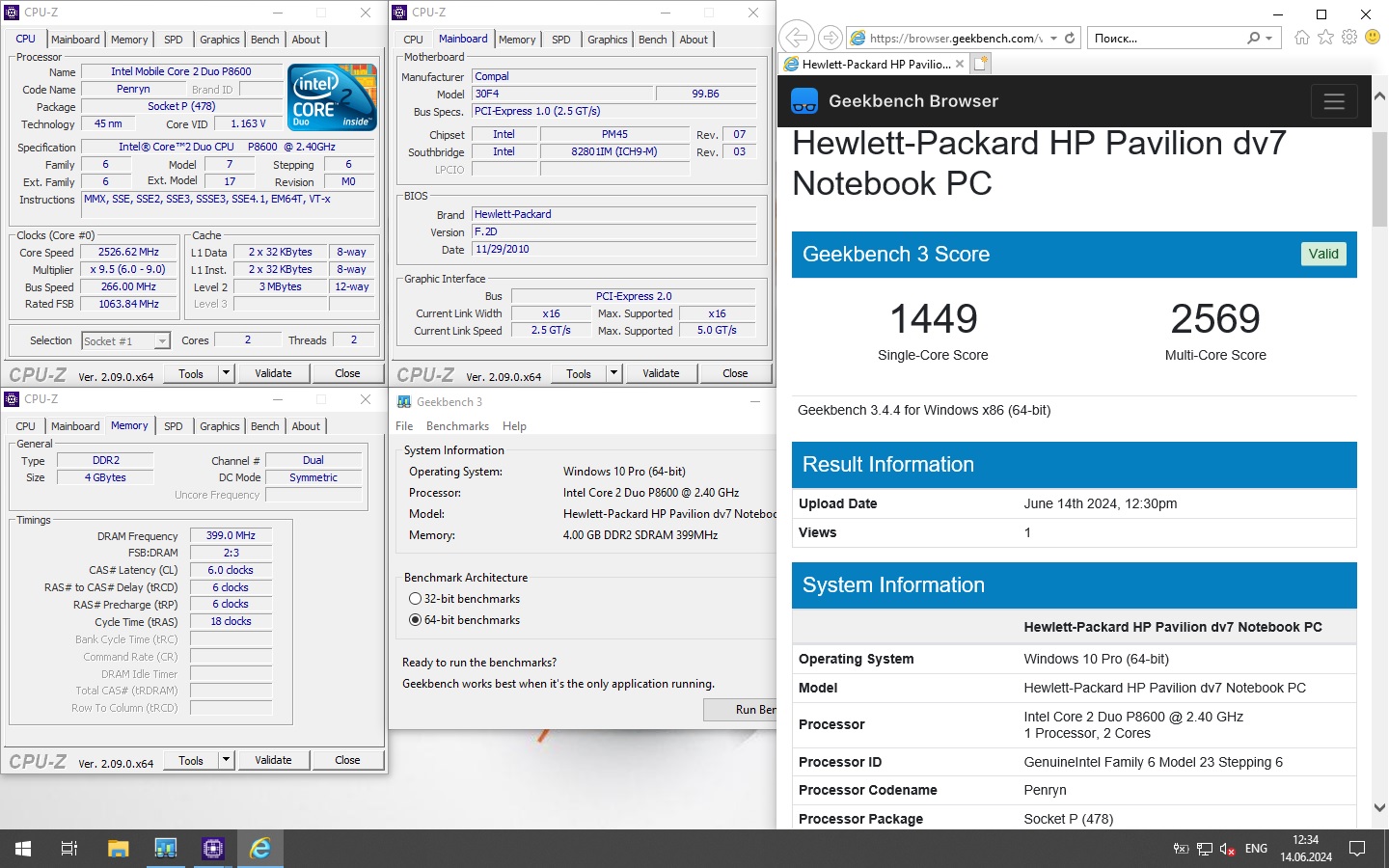Open Help menu in Geekbench 3
This screenshot has width=1389, height=868.
[514, 426]
